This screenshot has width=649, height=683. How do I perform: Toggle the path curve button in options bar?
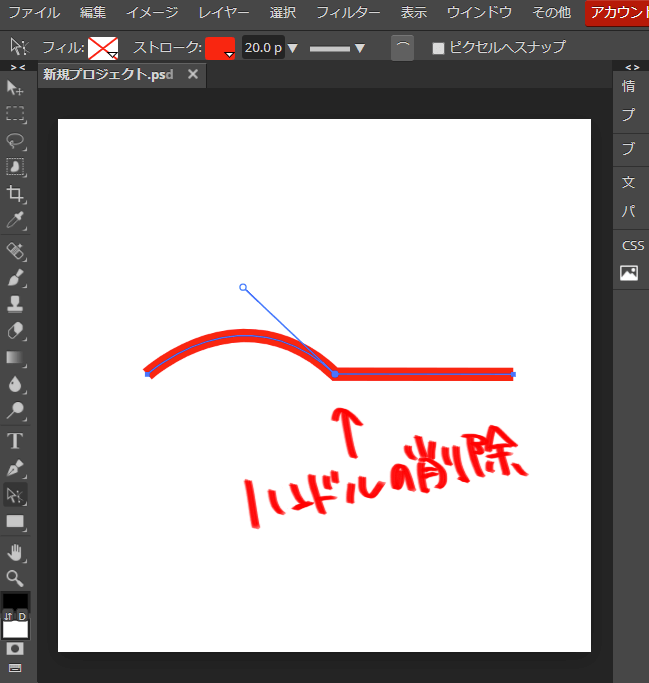(x=402, y=48)
